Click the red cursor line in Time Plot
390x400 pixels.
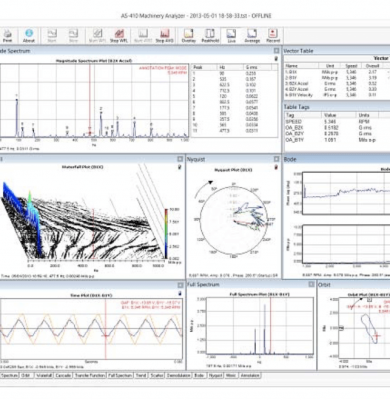(x=106, y=329)
